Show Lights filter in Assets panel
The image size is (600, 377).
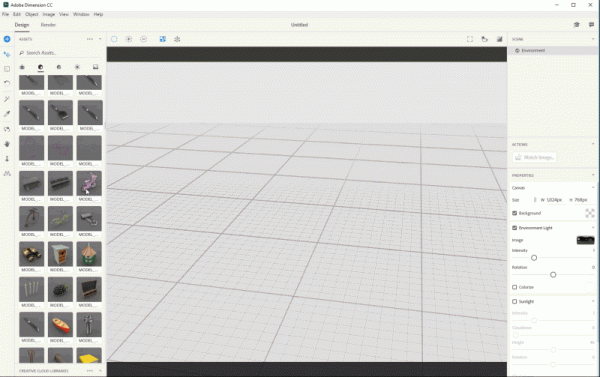point(77,67)
